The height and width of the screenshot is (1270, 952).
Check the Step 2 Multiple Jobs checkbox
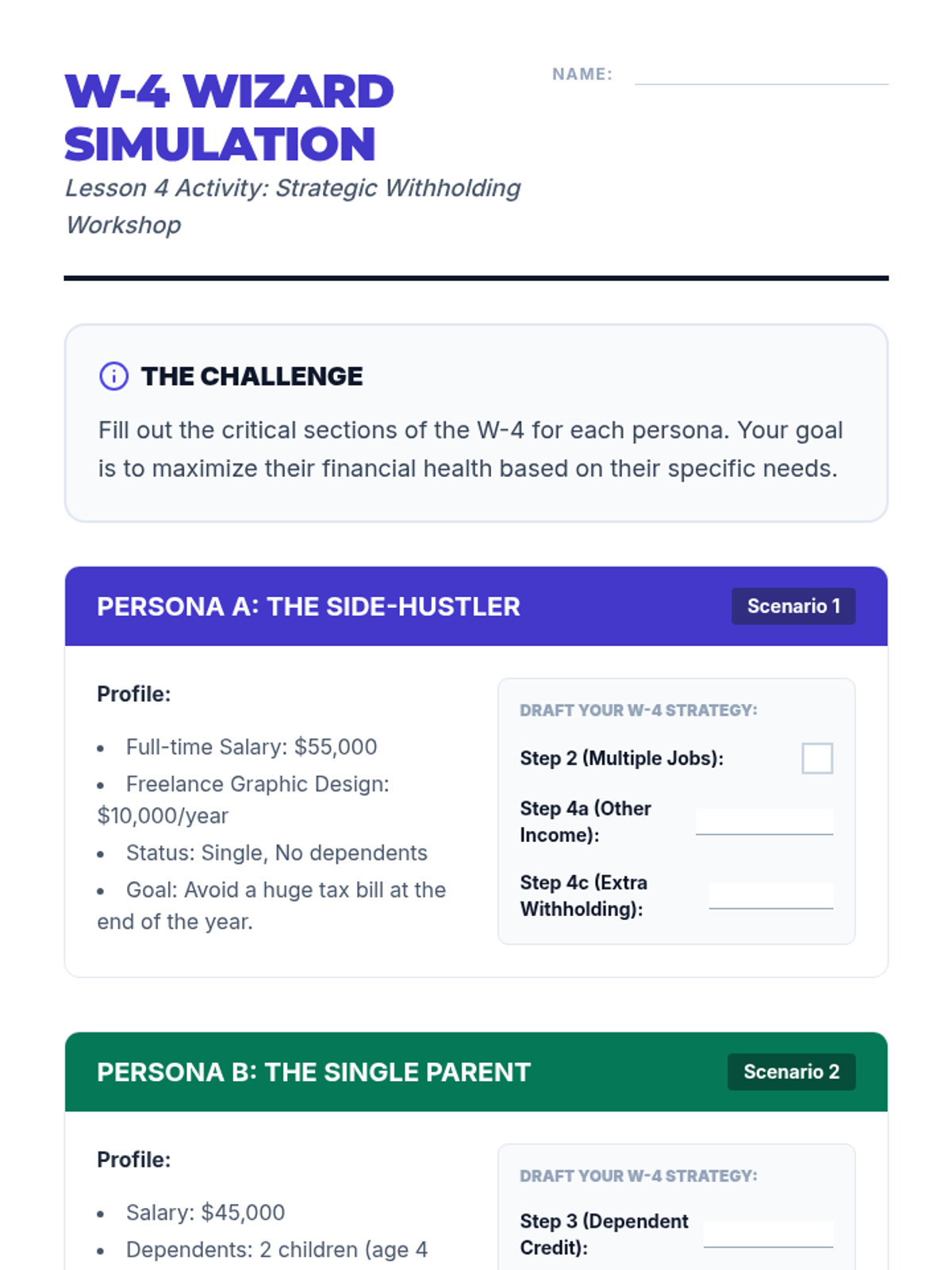click(x=817, y=758)
